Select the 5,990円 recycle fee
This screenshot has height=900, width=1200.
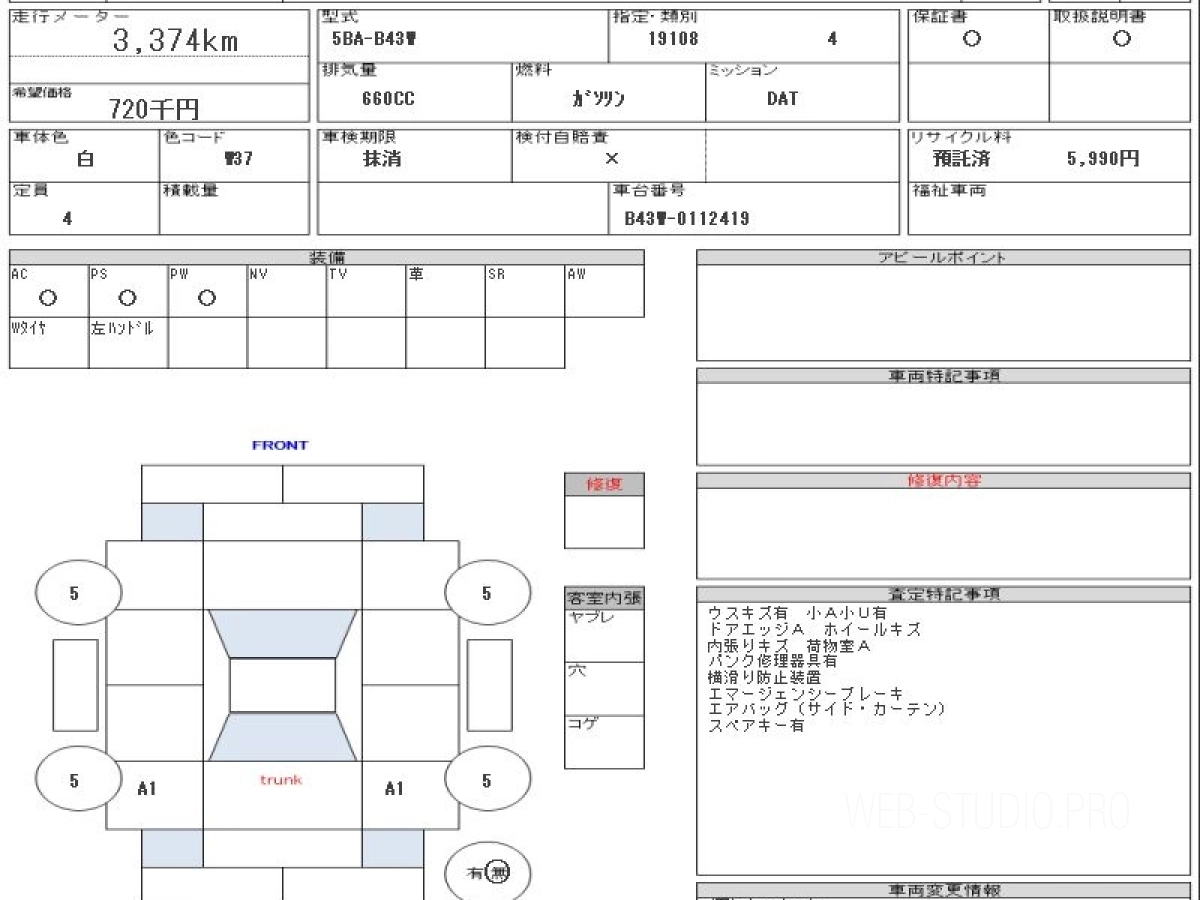click(1103, 159)
